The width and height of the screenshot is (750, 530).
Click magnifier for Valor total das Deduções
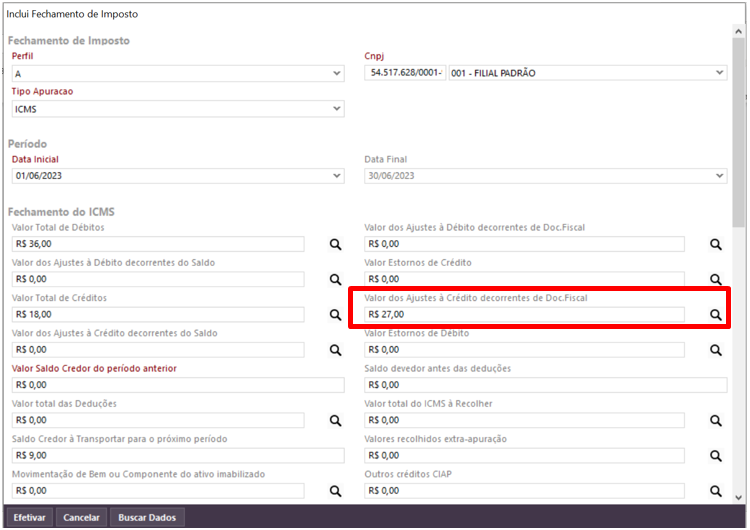click(335, 420)
